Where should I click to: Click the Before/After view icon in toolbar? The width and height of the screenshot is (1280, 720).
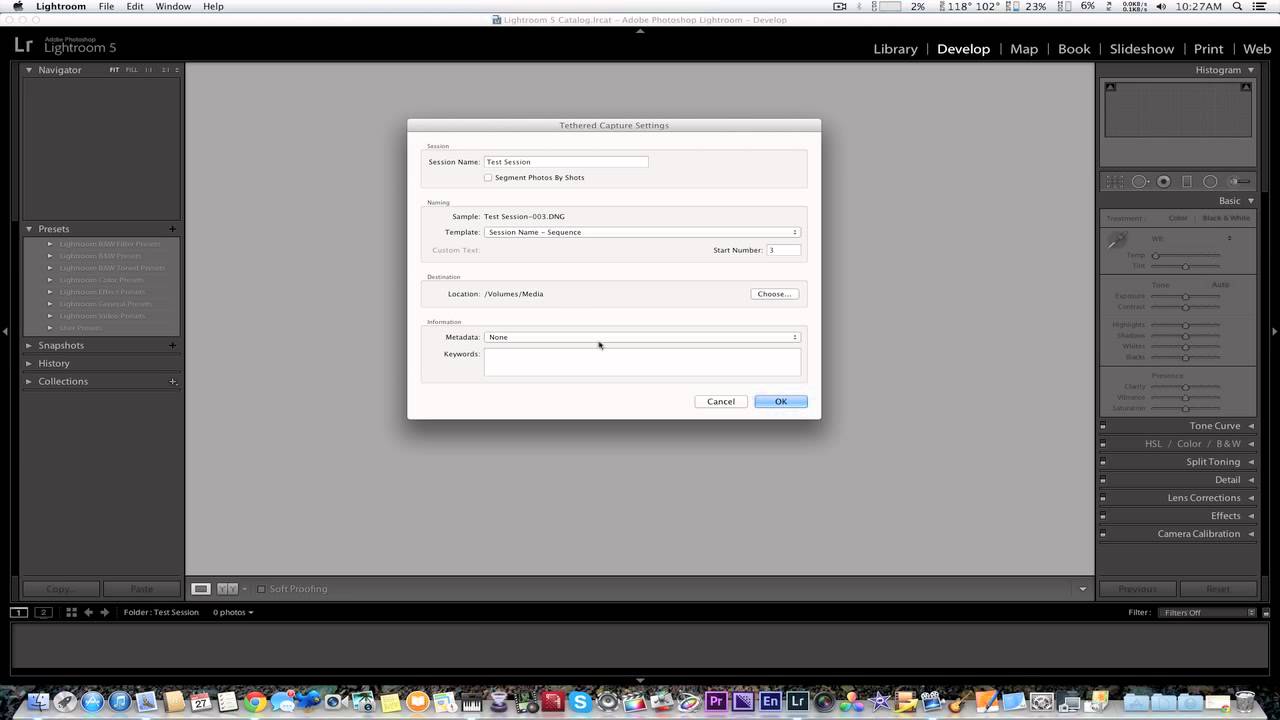click(228, 589)
